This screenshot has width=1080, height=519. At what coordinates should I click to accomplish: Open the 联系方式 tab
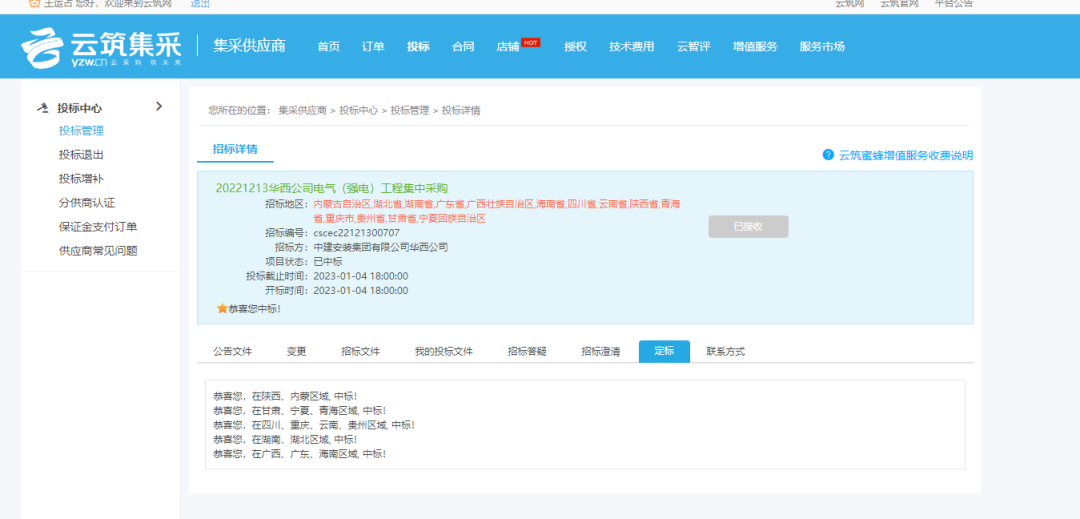pos(725,352)
